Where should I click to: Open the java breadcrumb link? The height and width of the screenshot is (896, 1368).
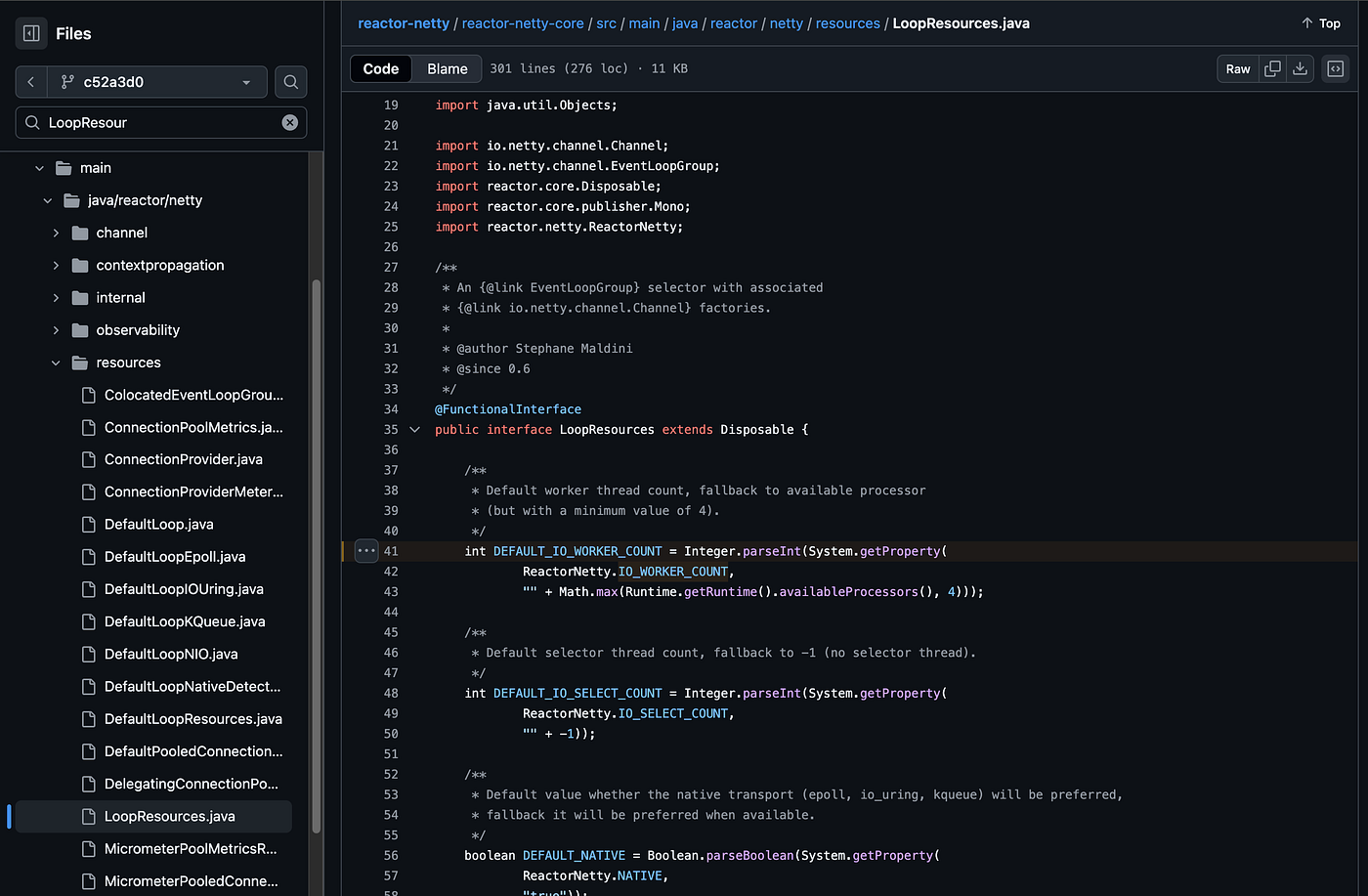(x=685, y=23)
